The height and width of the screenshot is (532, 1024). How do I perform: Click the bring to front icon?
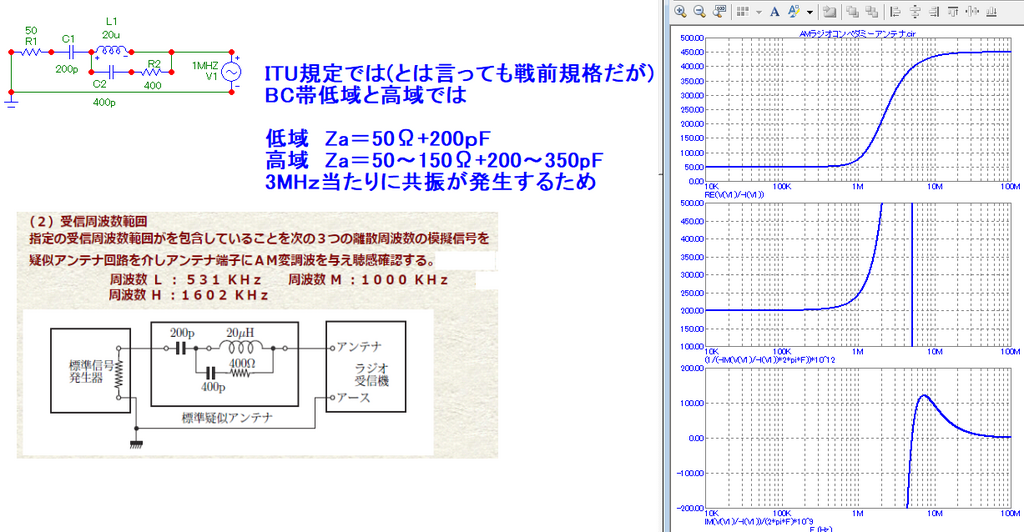coord(852,11)
